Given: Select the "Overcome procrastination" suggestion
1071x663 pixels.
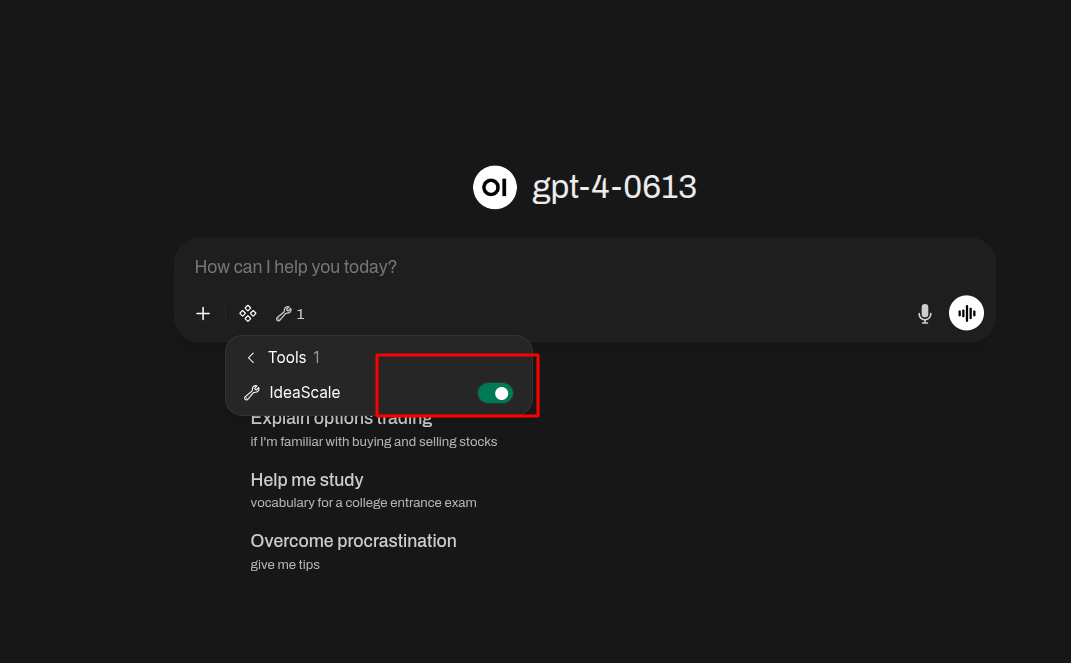Looking at the screenshot, I should point(353,541).
